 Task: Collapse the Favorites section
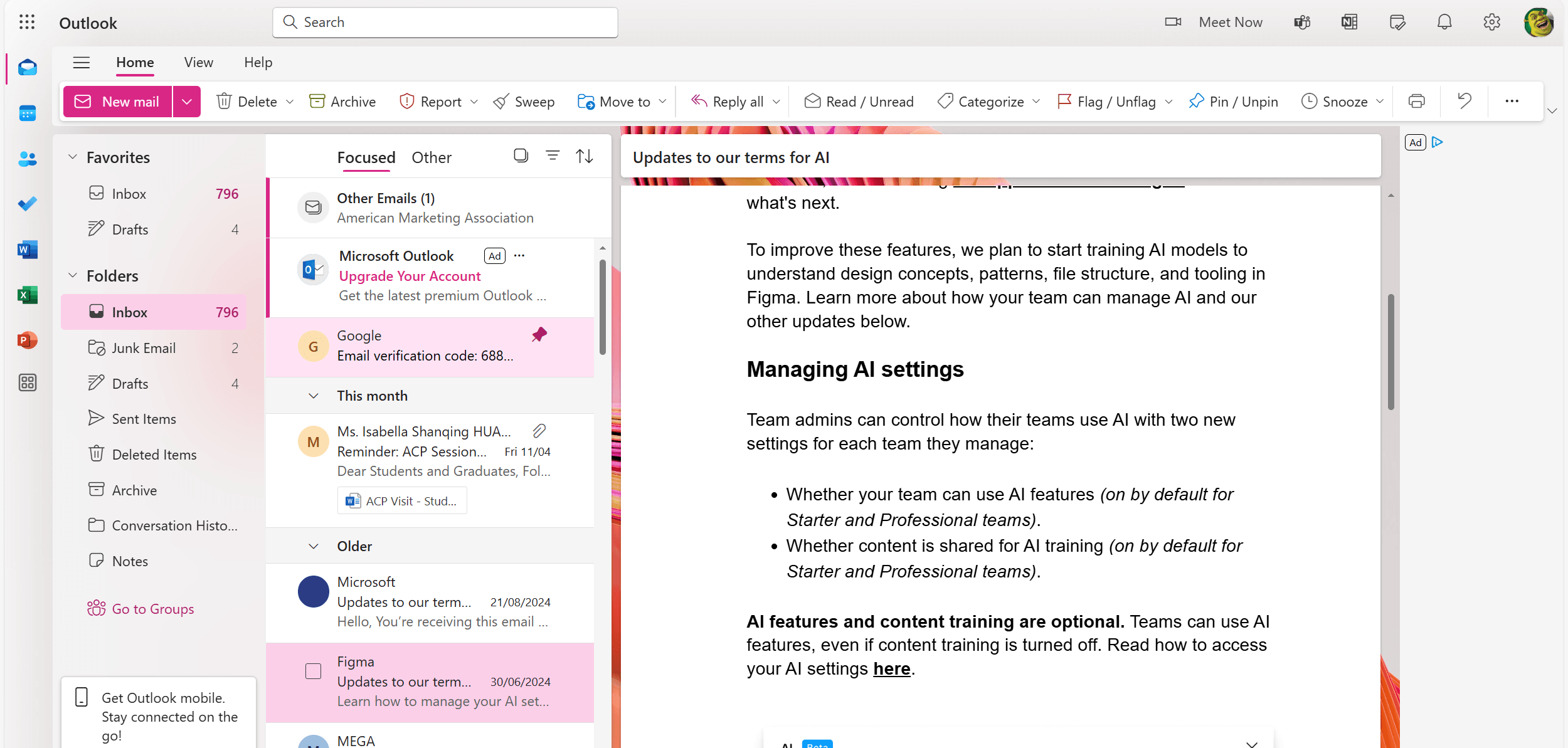pos(73,157)
